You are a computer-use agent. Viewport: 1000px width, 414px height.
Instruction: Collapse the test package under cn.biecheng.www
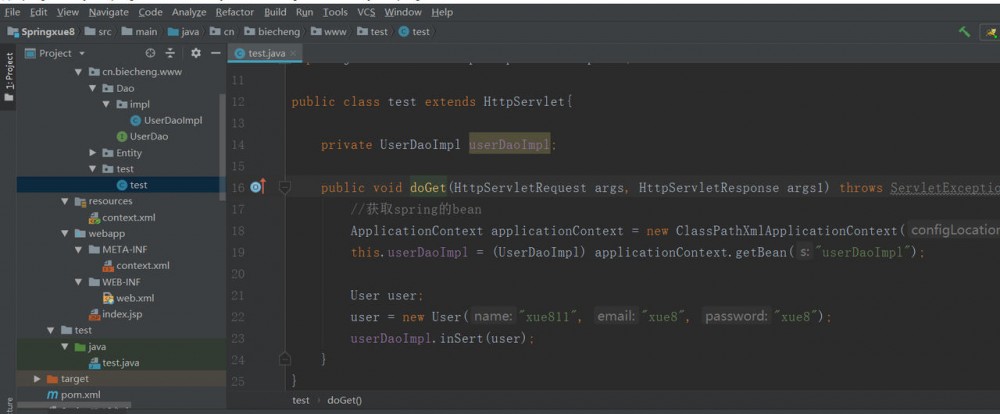93,168
